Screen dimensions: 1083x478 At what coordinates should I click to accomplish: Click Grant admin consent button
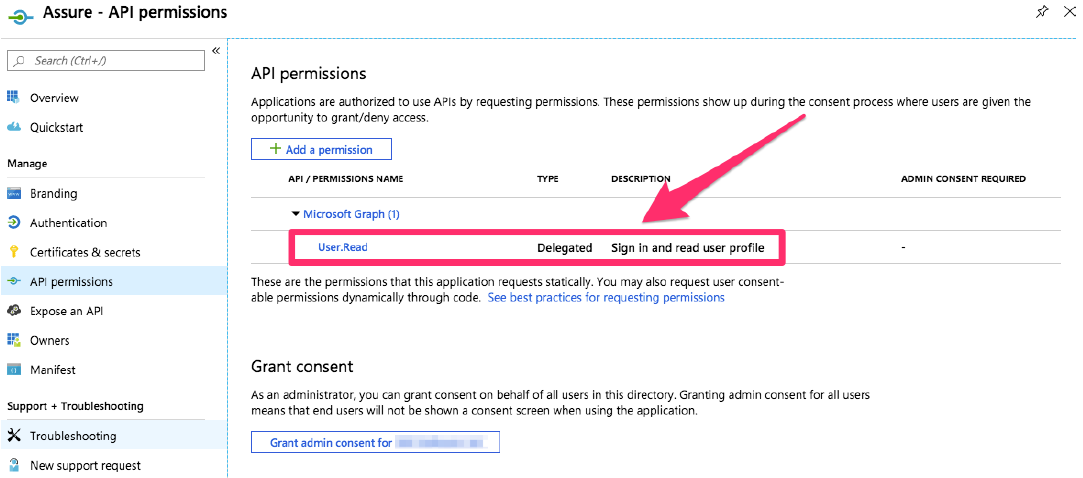(x=375, y=442)
